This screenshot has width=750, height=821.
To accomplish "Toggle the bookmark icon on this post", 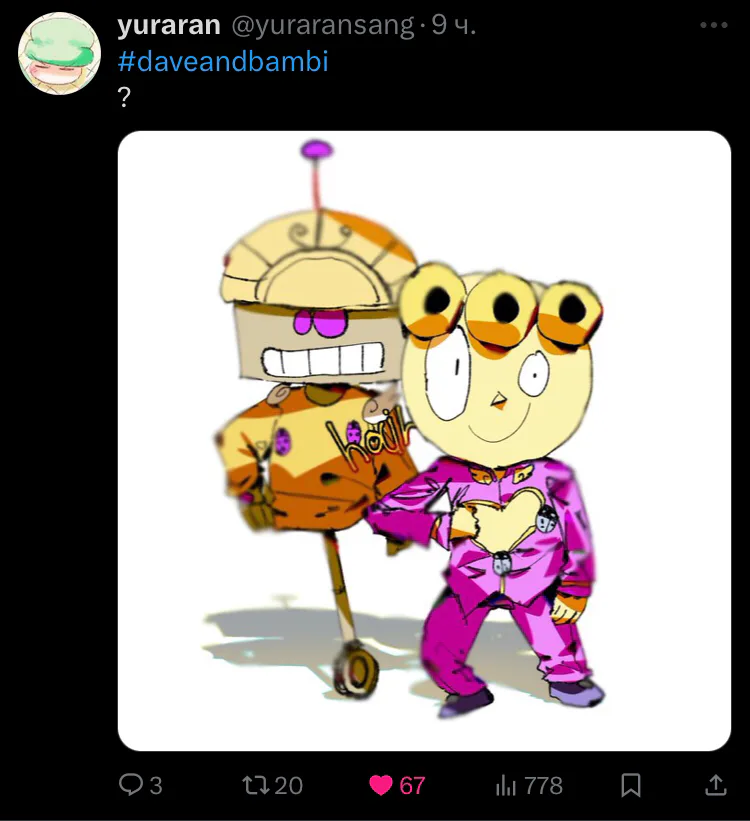I will 631,785.
